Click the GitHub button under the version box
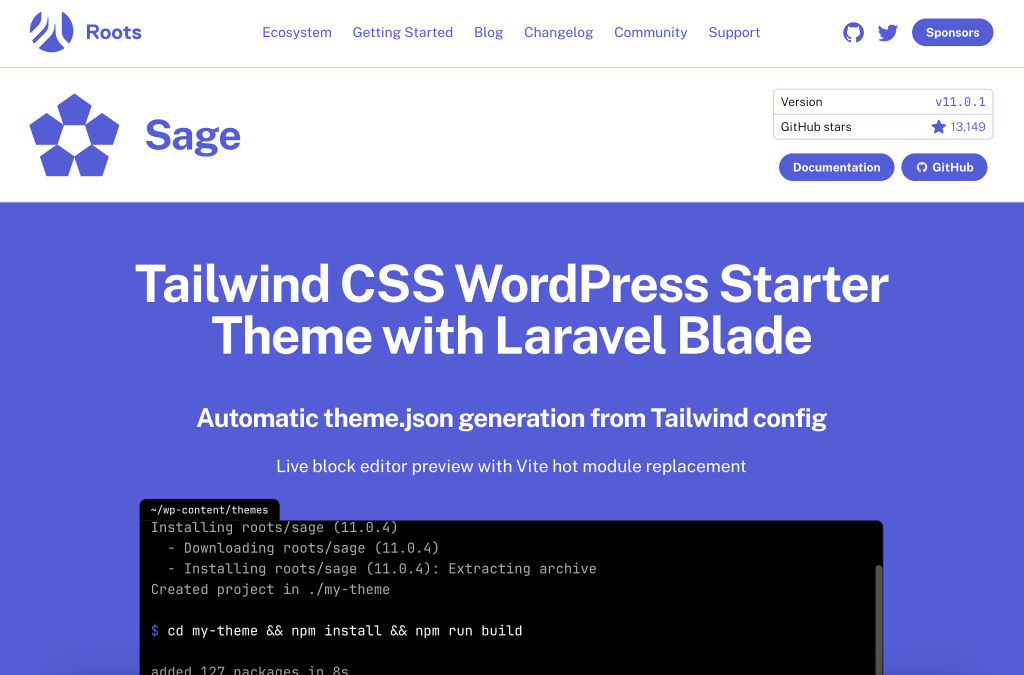Viewport: 1024px width, 675px height. pyautogui.click(x=944, y=167)
